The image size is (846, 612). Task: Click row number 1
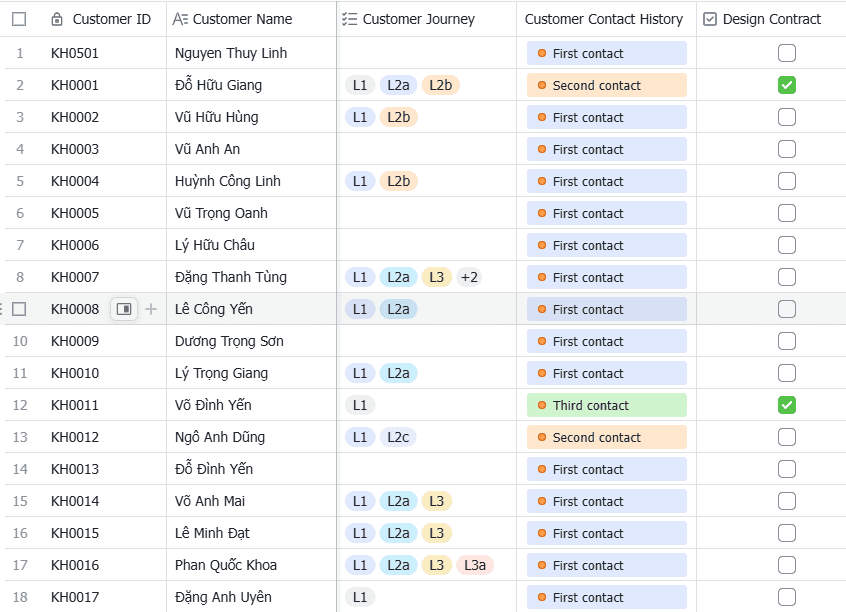[20, 53]
